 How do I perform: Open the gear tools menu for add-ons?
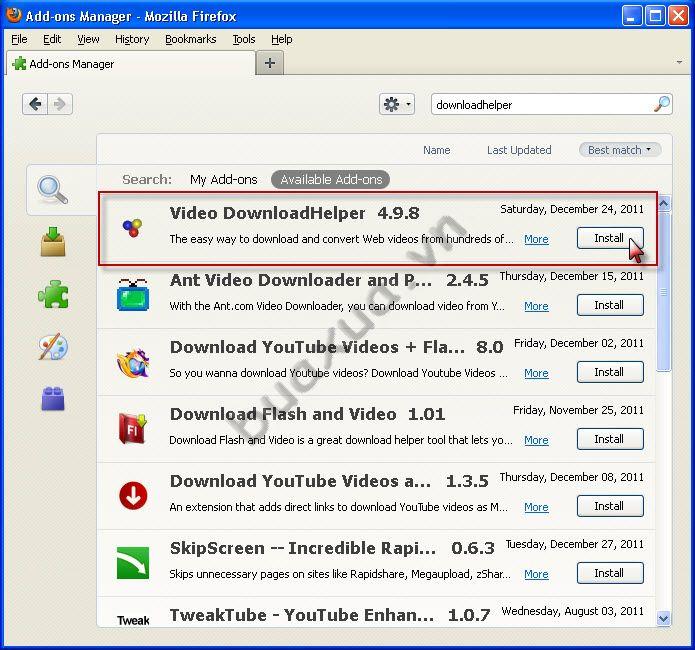pos(397,105)
